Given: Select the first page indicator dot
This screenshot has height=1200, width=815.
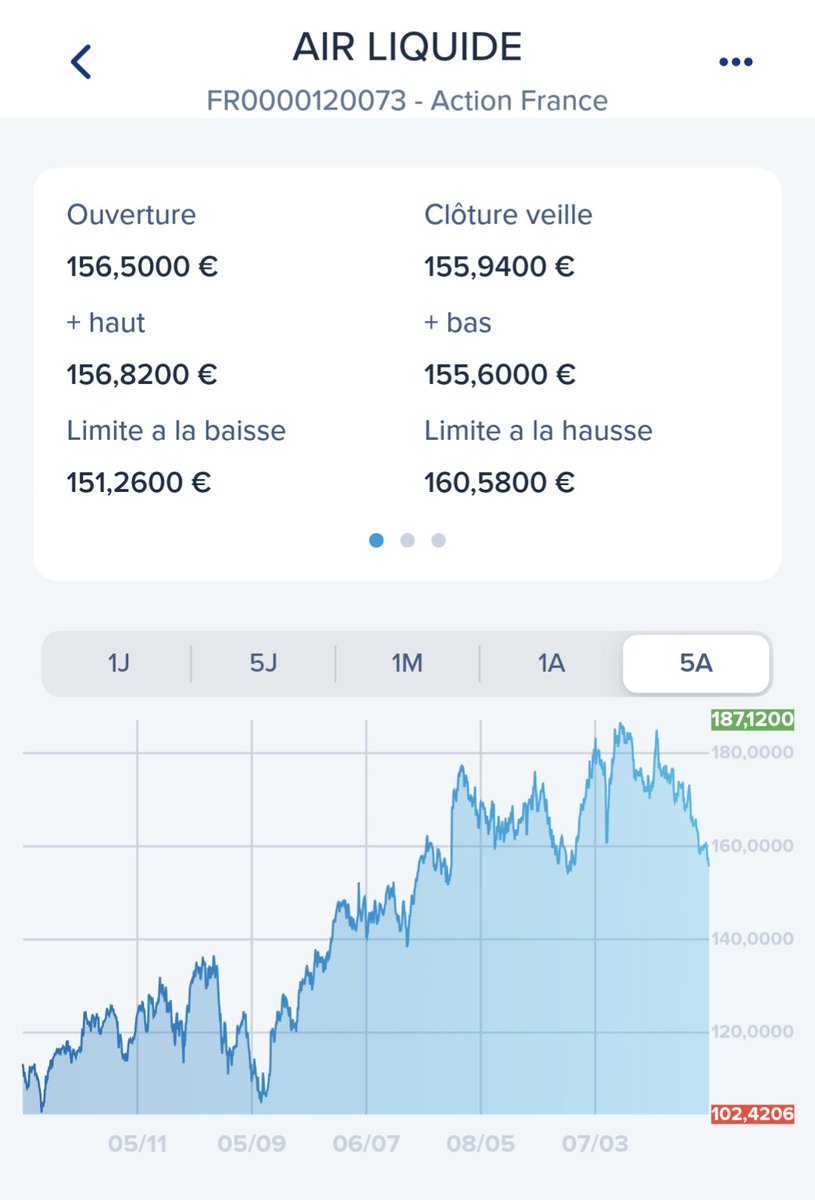Looking at the screenshot, I should [x=376, y=540].
